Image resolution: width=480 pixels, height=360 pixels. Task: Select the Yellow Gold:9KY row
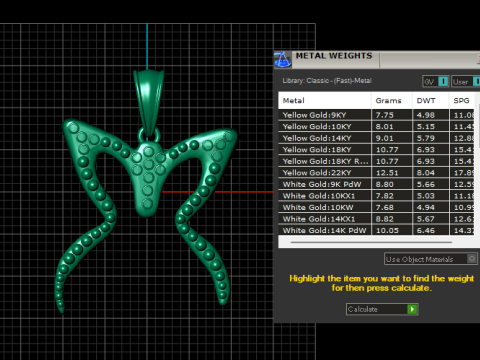tap(376, 115)
